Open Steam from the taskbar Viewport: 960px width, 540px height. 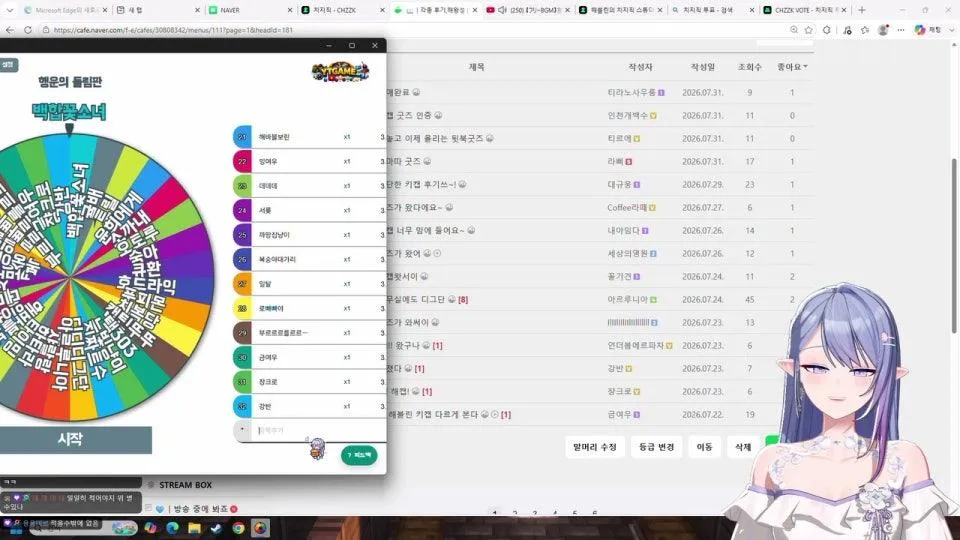click(x=216, y=528)
